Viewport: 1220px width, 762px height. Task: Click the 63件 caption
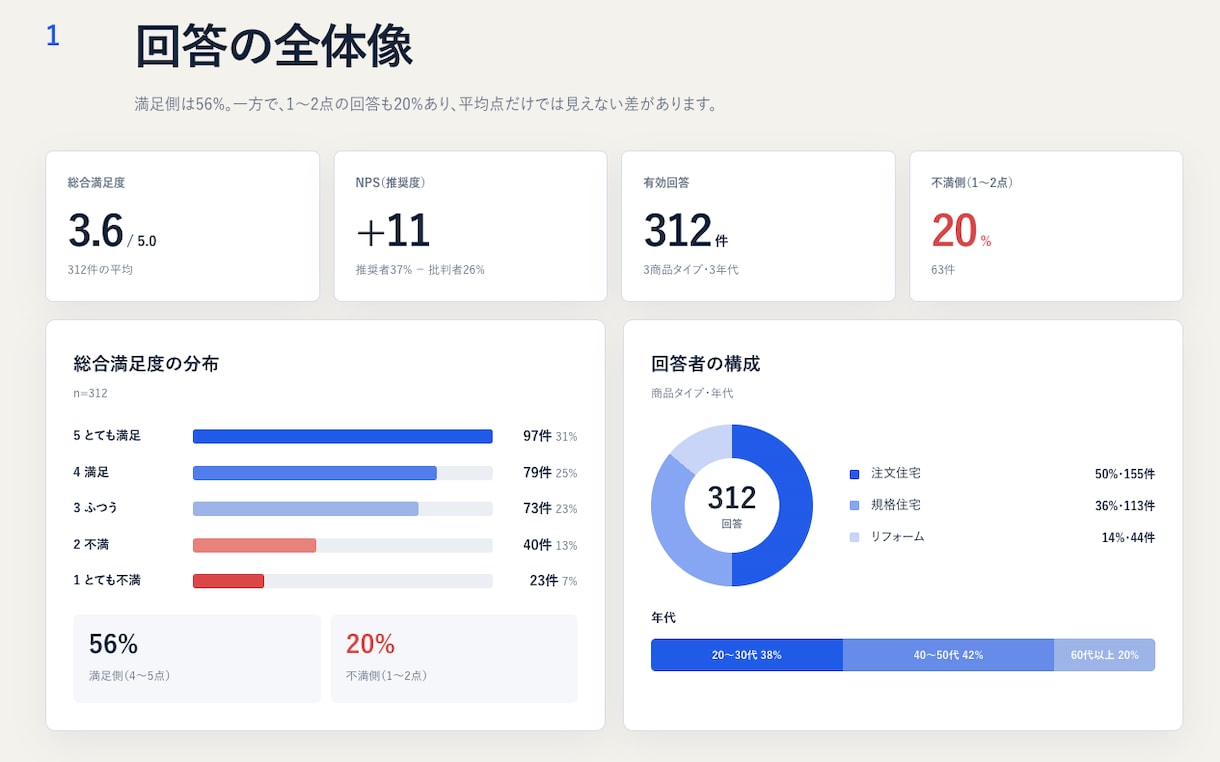(x=943, y=270)
